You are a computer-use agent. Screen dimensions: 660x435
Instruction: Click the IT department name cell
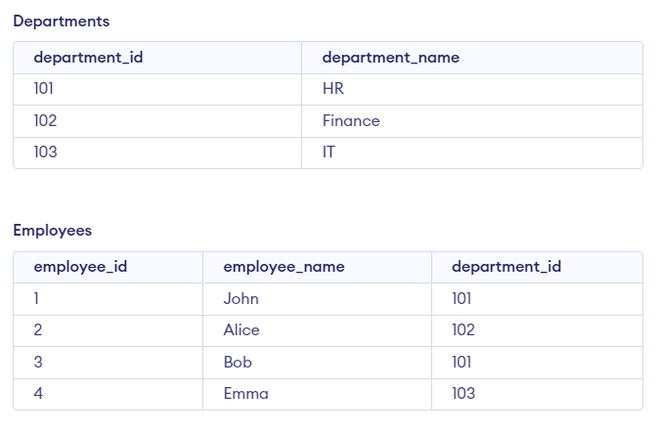tap(329, 153)
